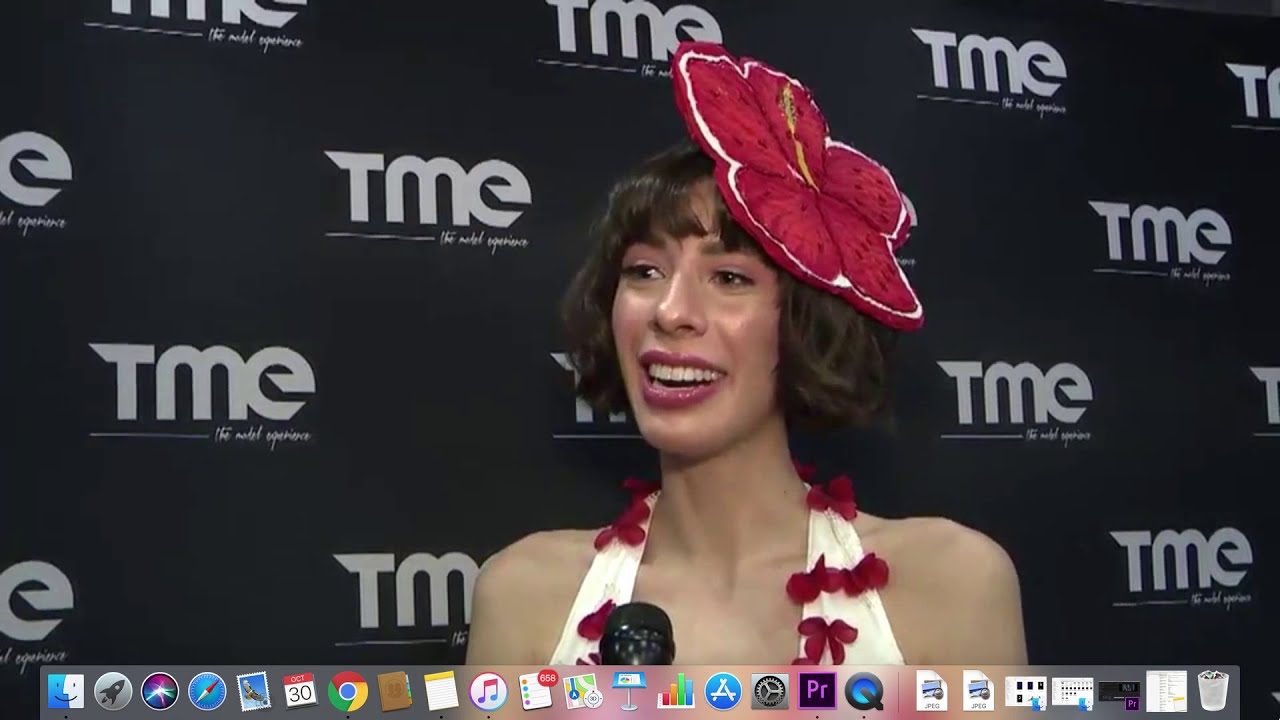Switch to iTunes
The width and height of the screenshot is (1280, 720).
488,691
